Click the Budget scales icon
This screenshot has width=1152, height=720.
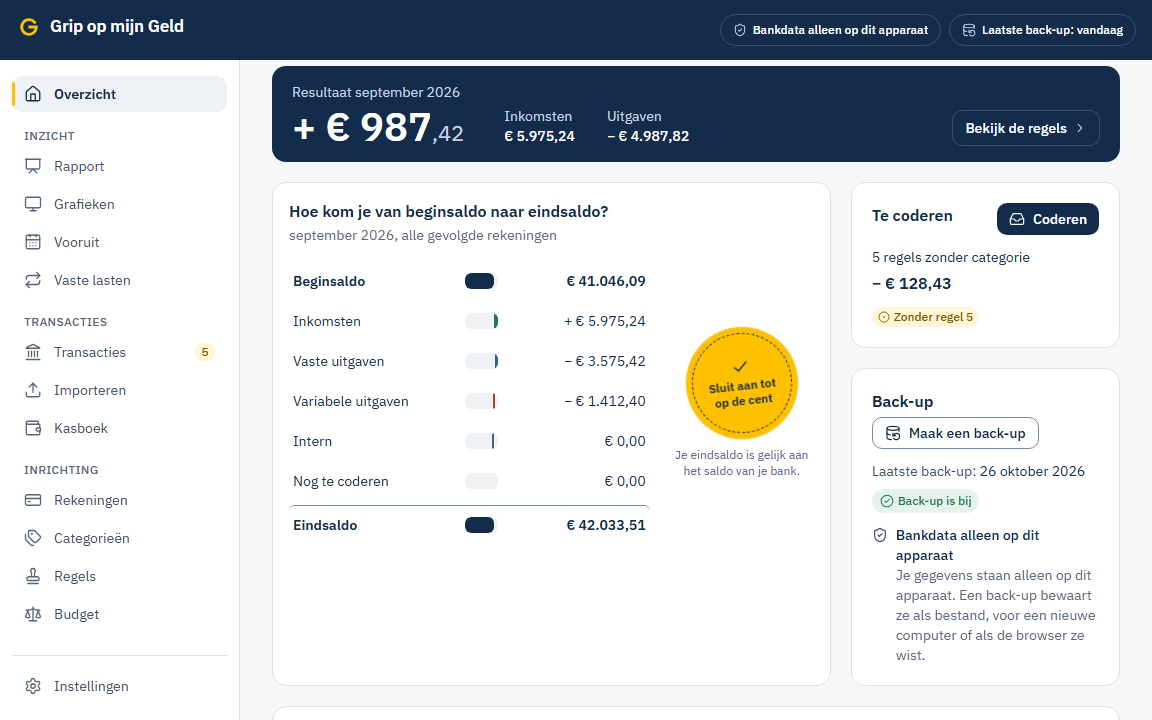click(33, 614)
